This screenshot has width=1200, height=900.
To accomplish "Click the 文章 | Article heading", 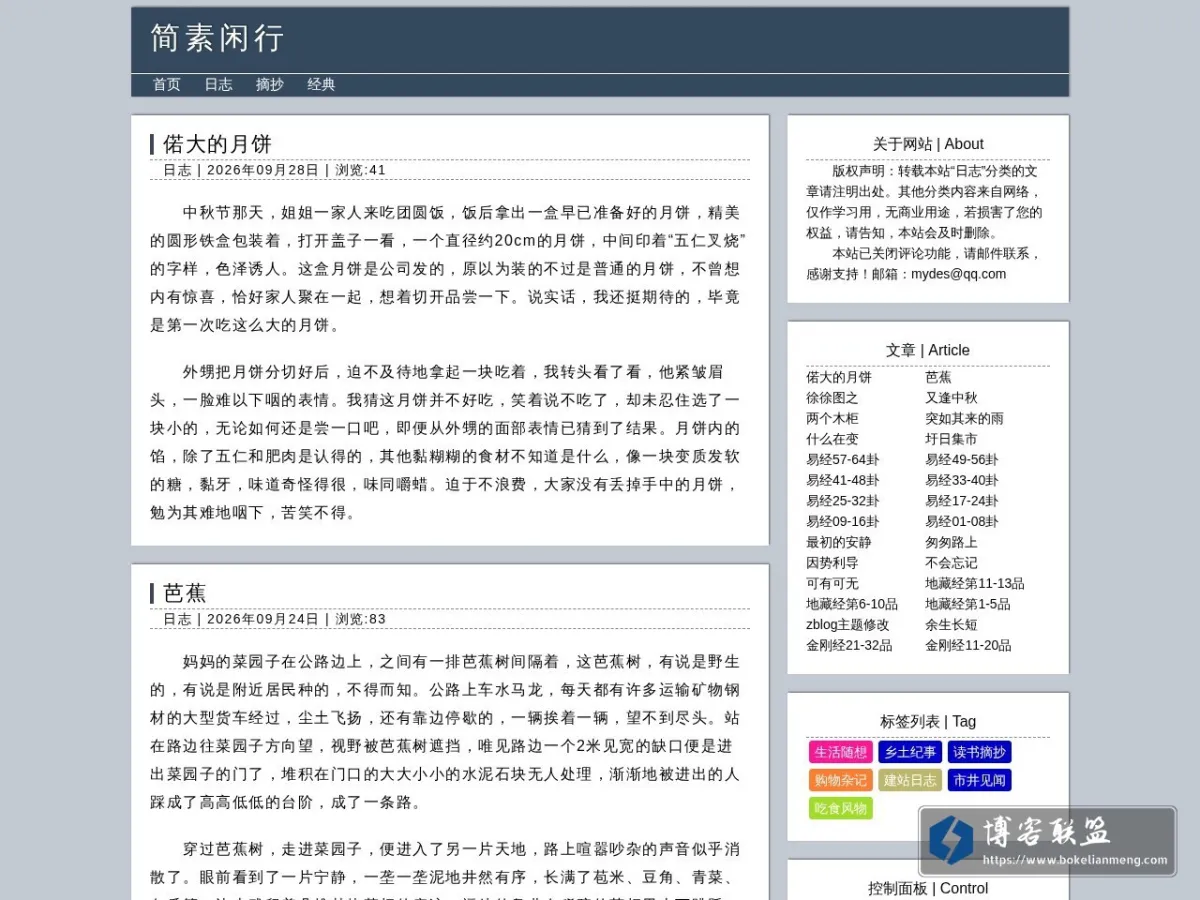I will pyautogui.click(x=928, y=350).
